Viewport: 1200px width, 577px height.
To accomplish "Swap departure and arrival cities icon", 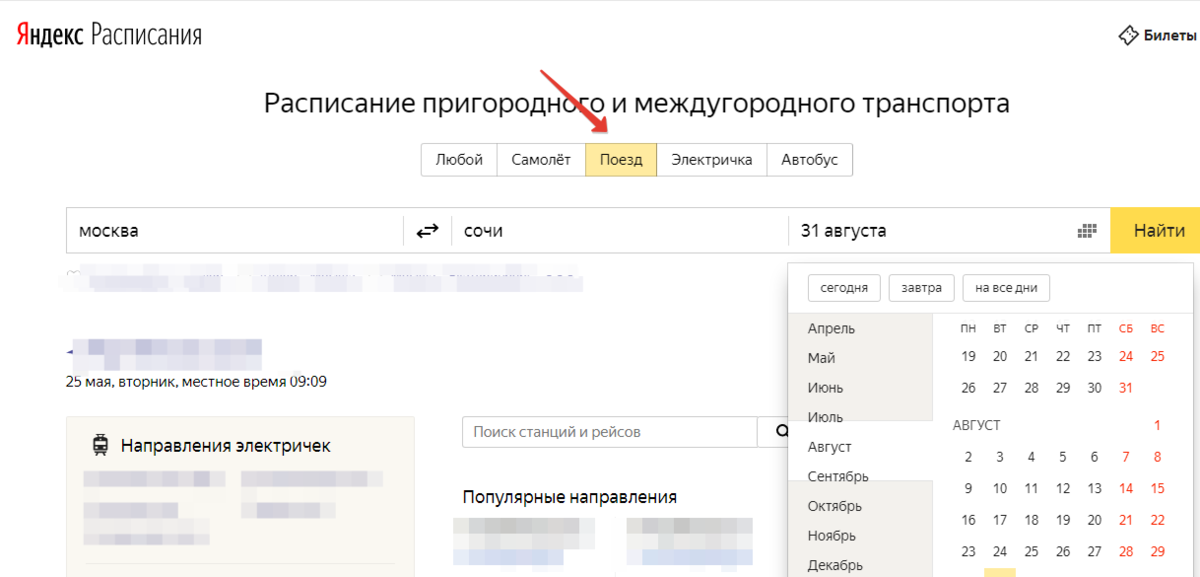I will [428, 231].
